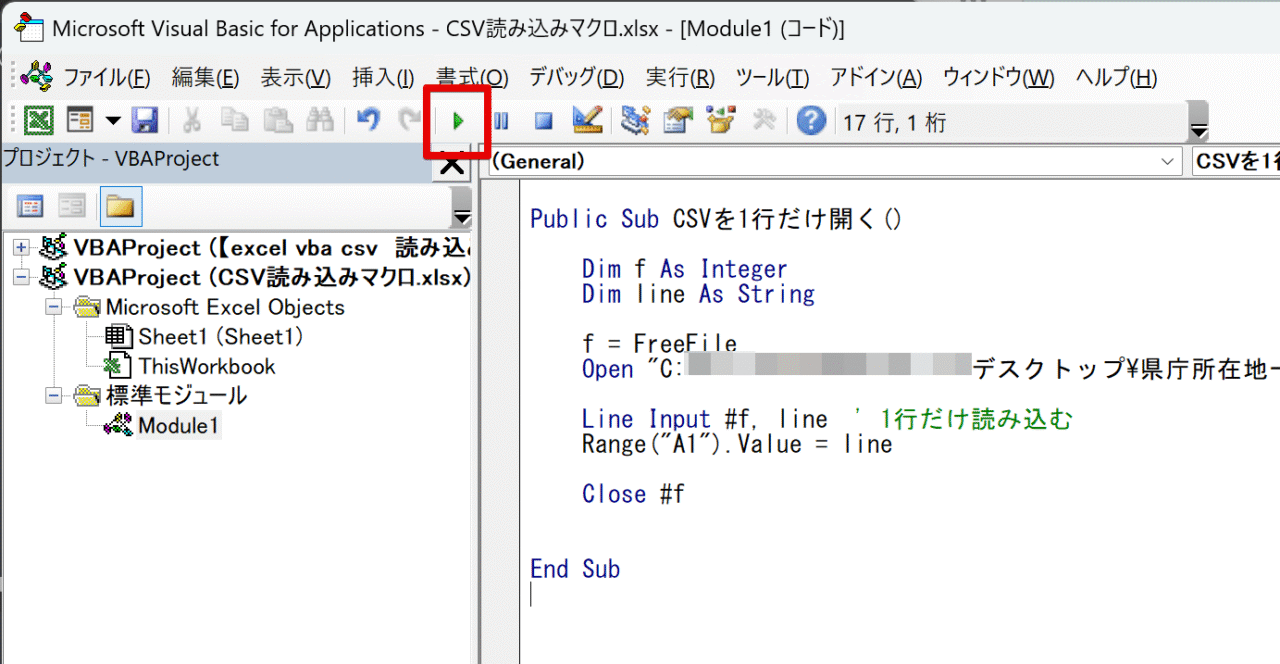This screenshot has height=664, width=1280.
Task: Select Module1 in the Project Explorer
Action: coord(179,424)
